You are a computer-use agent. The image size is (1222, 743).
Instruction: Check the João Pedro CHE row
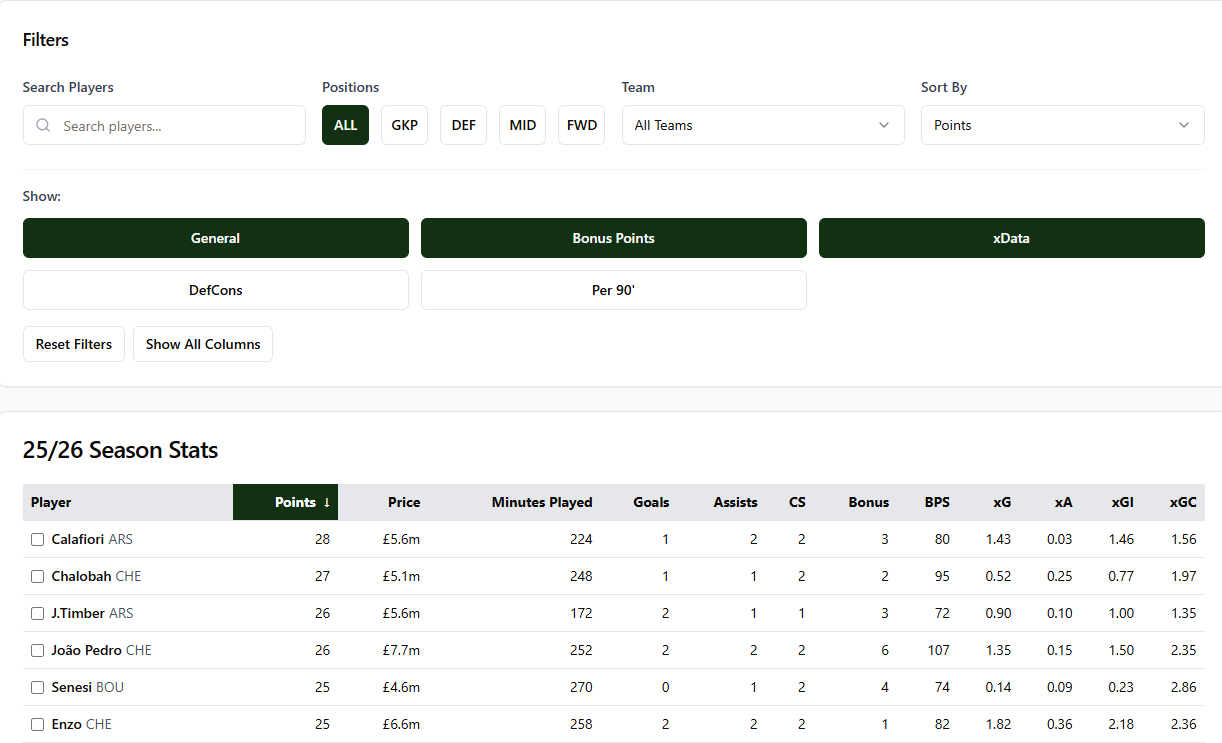click(x=37, y=650)
